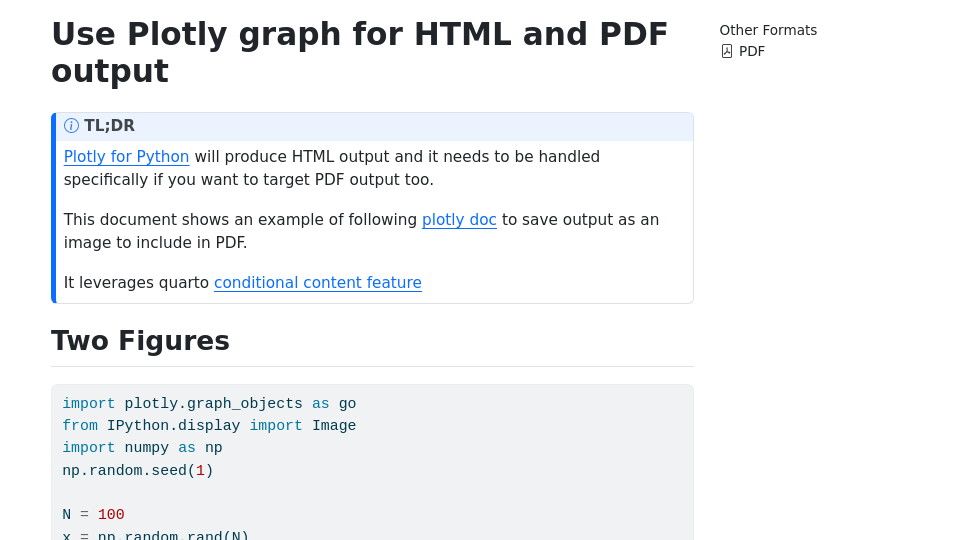Click the "from IPython.display import Image" code line
The image size is (960, 540).
pyautogui.click(x=209, y=426)
